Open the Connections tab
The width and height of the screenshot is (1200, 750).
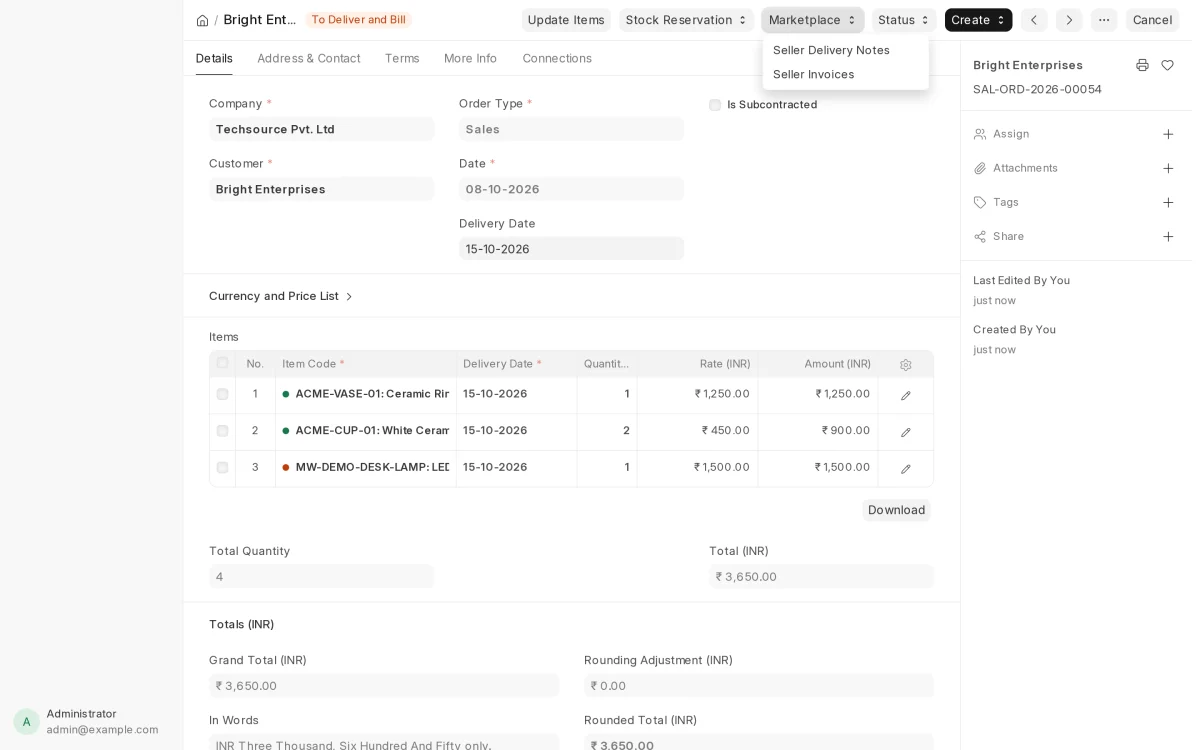pyautogui.click(x=557, y=58)
